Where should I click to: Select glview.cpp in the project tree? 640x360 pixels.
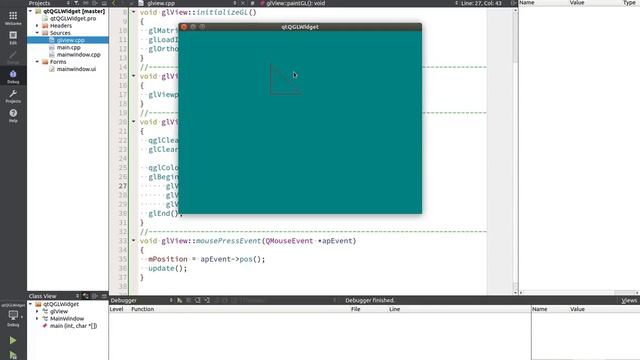coord(71,40)
